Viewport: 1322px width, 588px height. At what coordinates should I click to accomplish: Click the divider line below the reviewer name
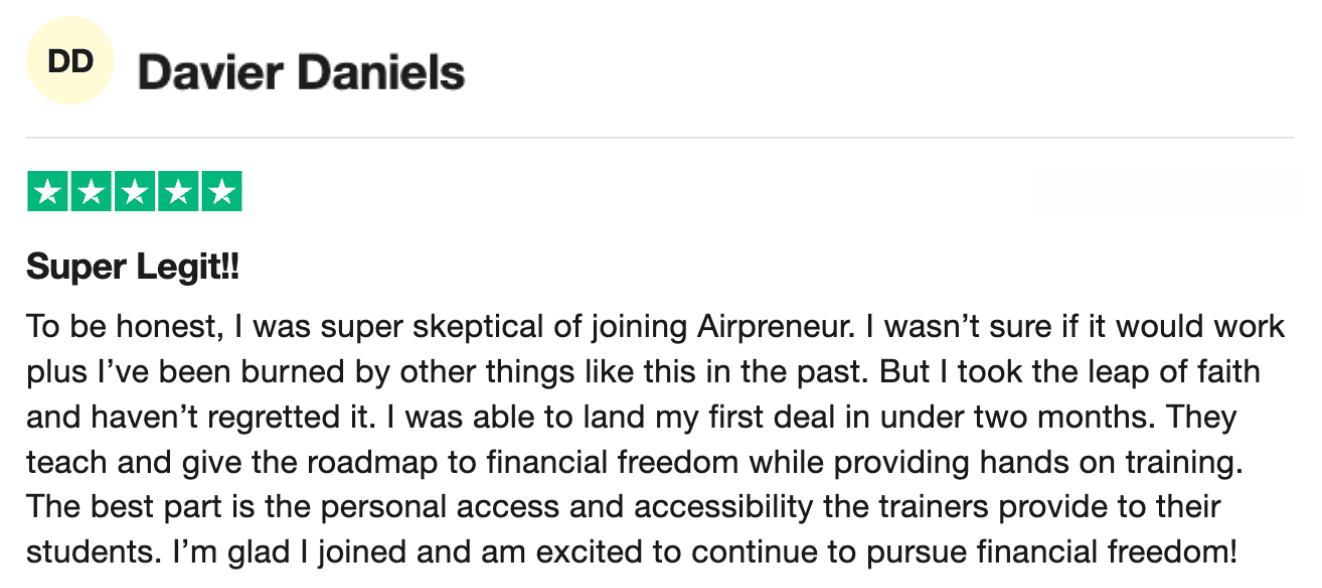[660, 137]
